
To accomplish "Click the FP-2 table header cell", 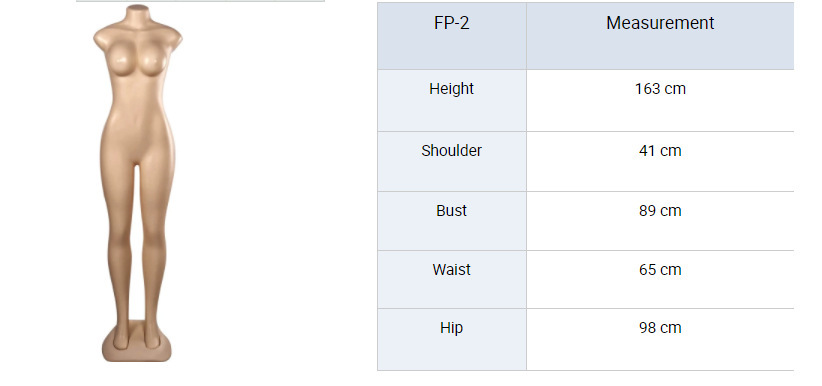I will coord(452,36).
